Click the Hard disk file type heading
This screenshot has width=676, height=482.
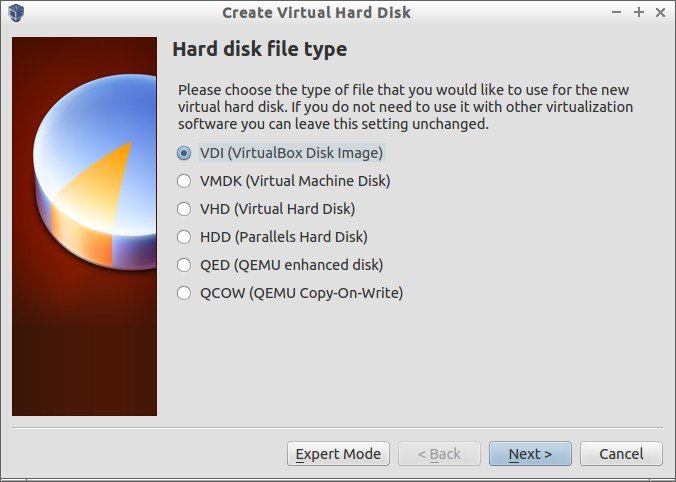tap(260, 49)
